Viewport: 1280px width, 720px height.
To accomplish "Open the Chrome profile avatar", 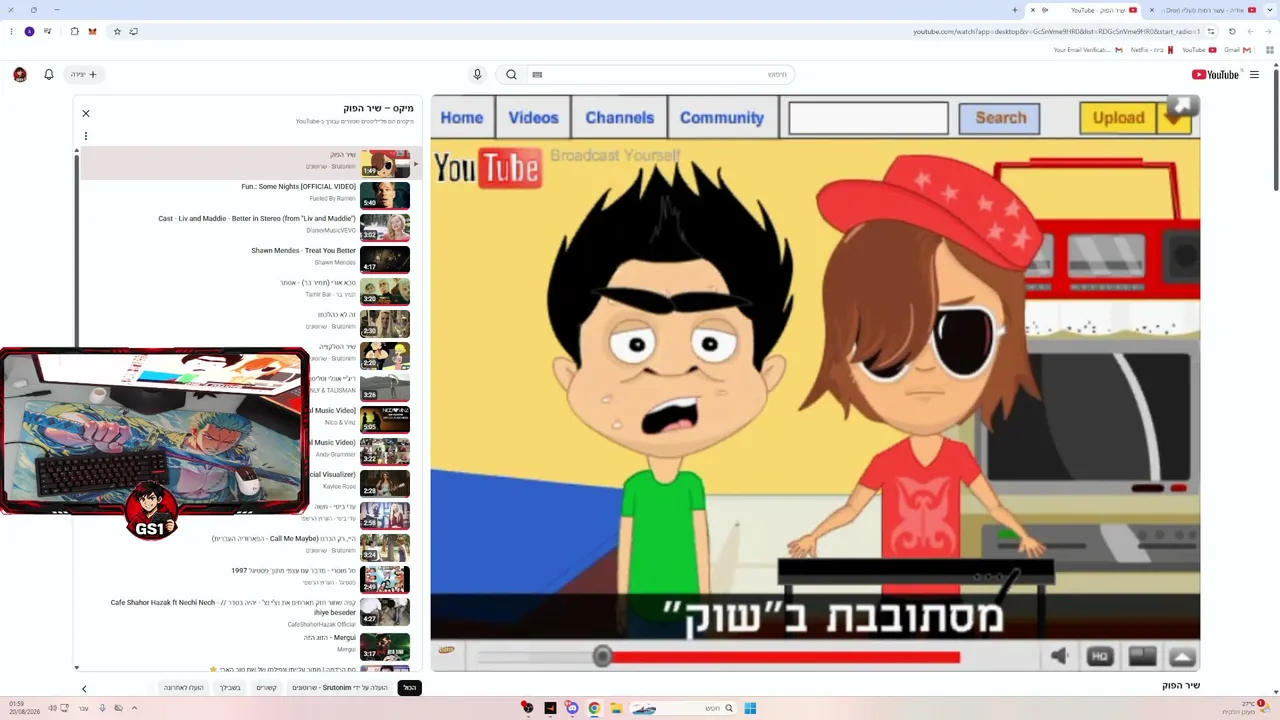I will click(x=29, y=31).
